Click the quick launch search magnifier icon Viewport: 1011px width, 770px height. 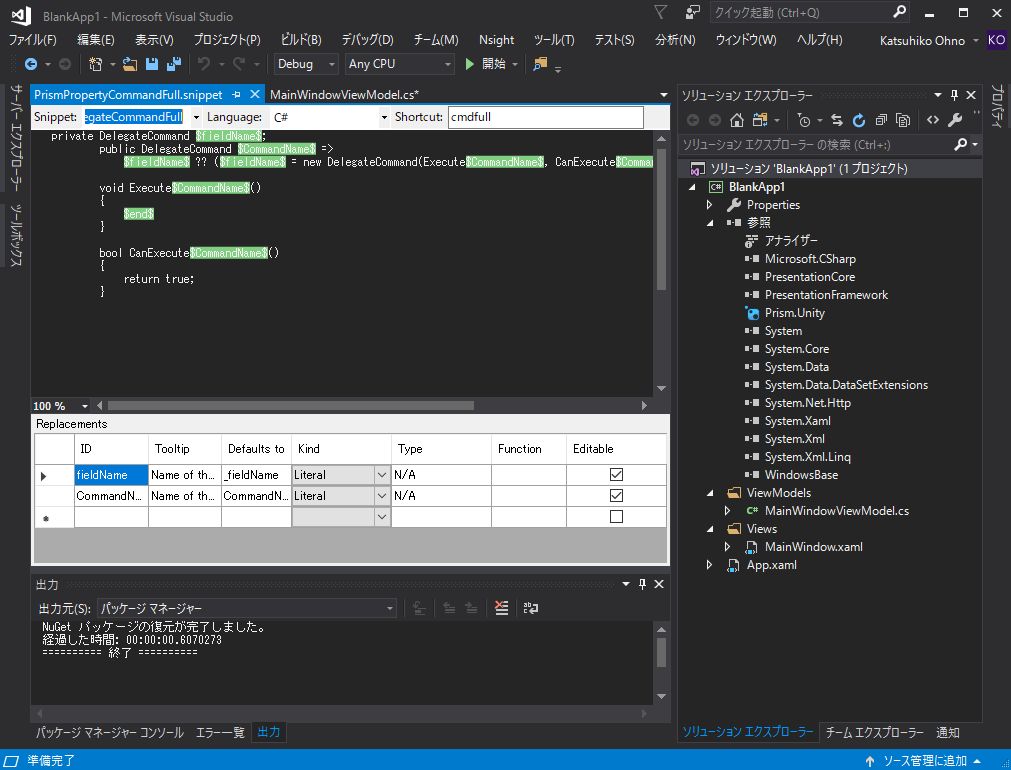point(899,12)
